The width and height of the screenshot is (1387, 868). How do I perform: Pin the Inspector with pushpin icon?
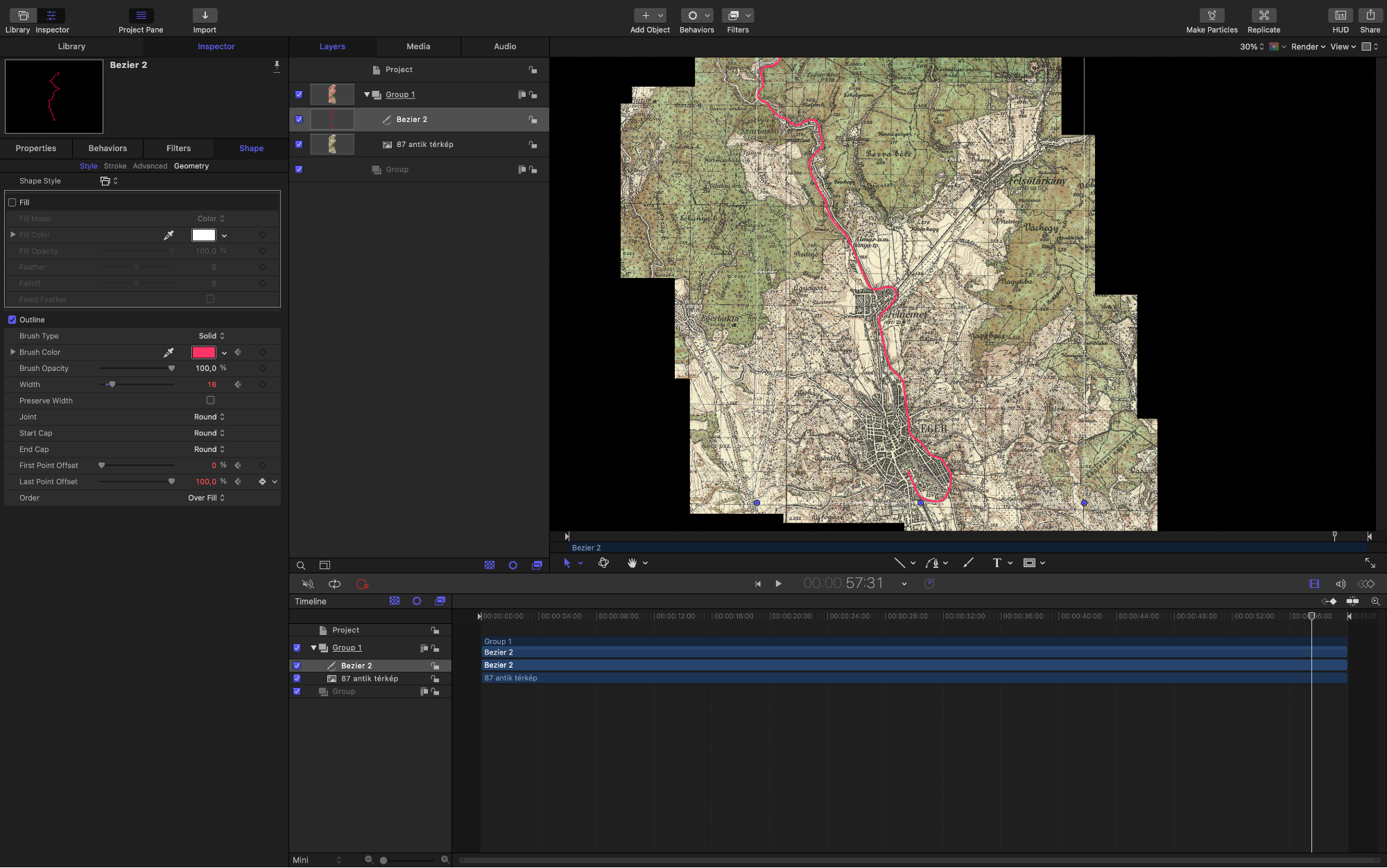click(277, 66)
